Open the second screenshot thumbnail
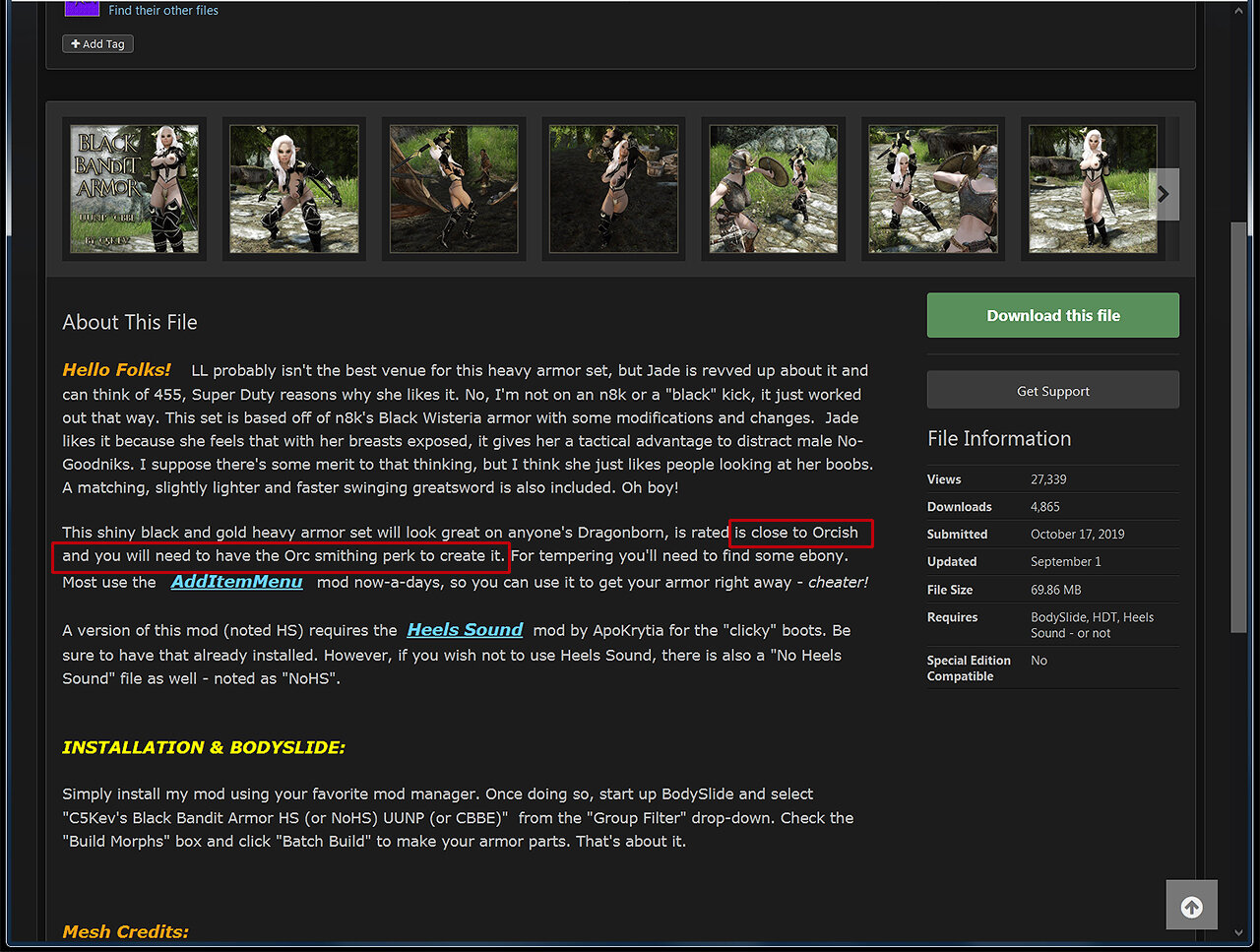This screenshot has width=1260, height=952. coord(294,189)
